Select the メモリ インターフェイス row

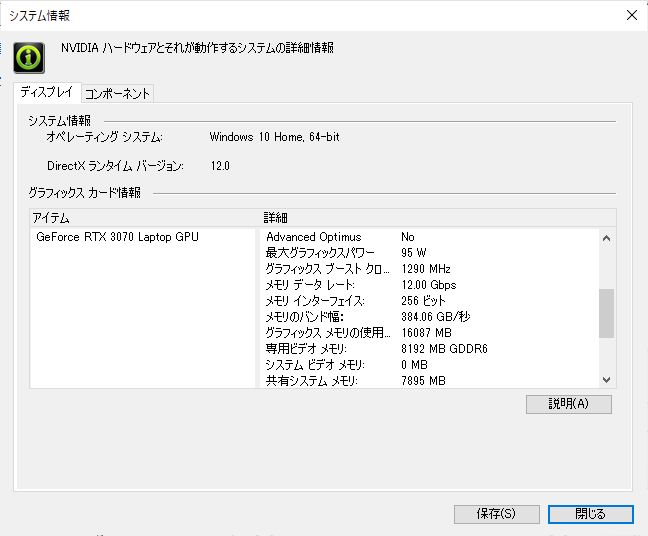coord(430,301)
